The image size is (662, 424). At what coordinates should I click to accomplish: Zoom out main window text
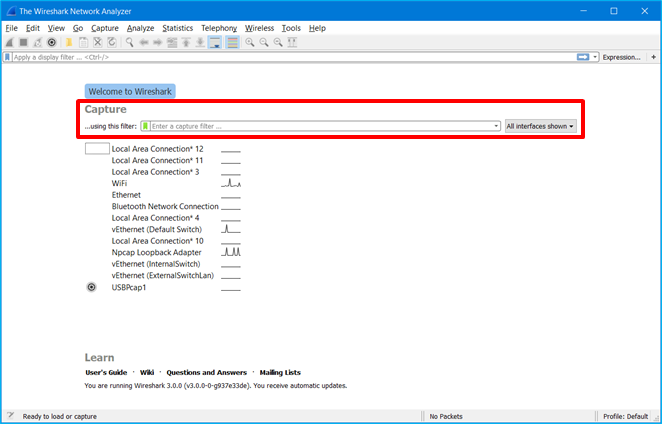(264, 42)
